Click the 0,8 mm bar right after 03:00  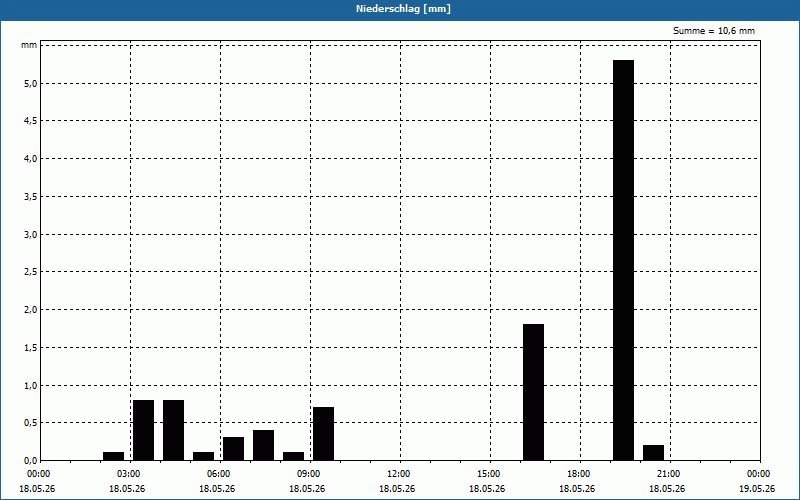pos(143,430)
